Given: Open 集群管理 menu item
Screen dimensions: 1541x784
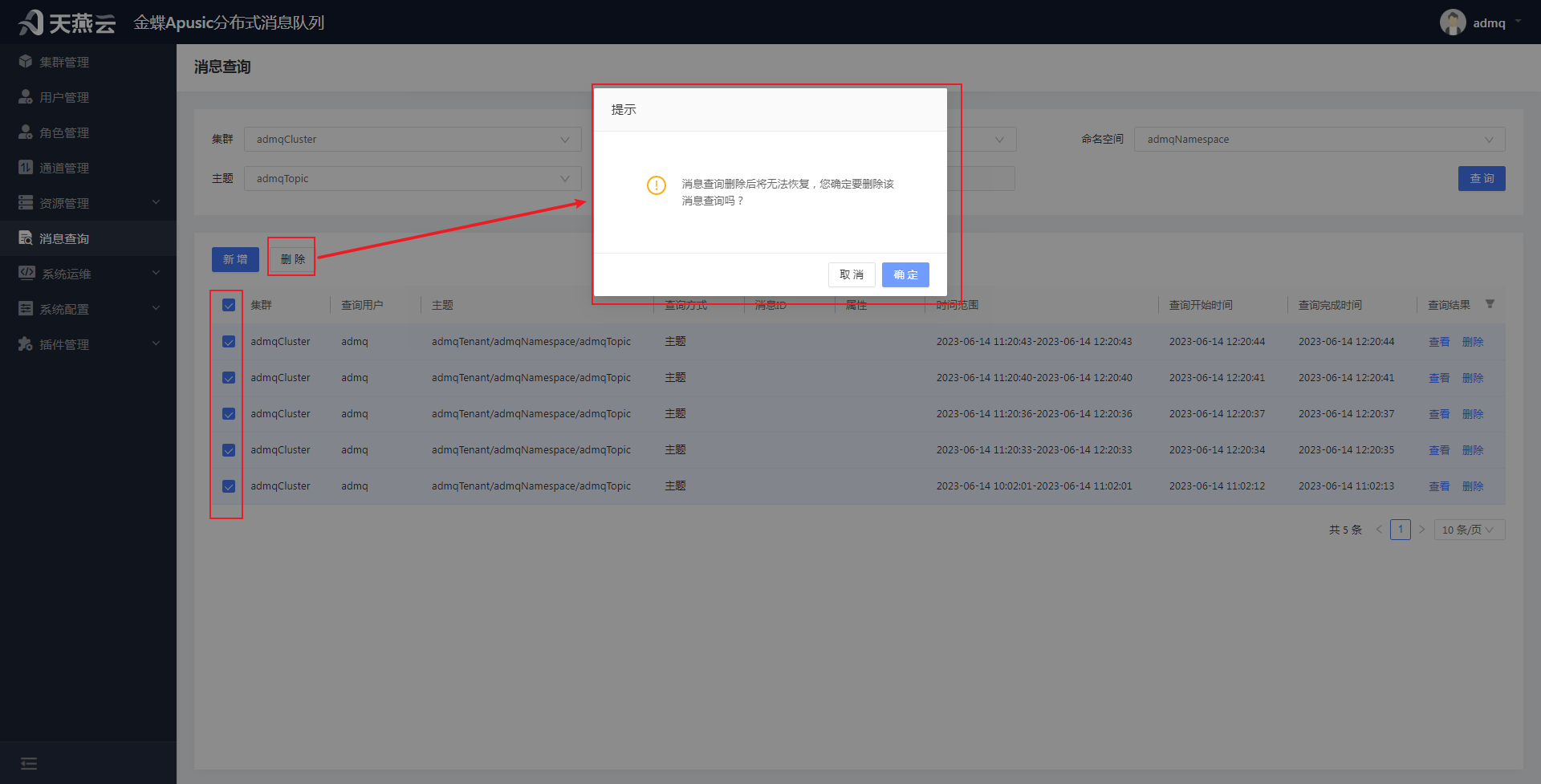Looking at the screenshot, I should (88, 62).
